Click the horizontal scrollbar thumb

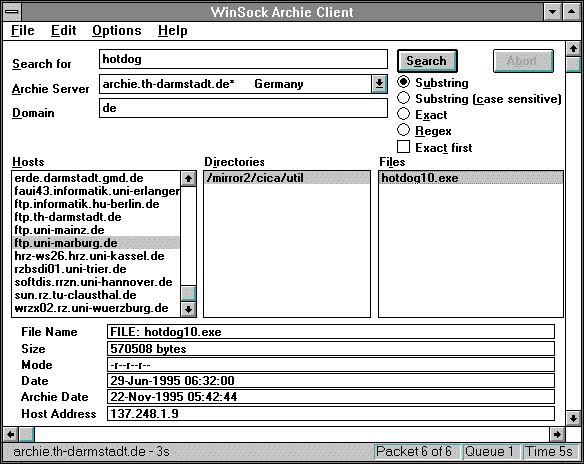(26, 434)
